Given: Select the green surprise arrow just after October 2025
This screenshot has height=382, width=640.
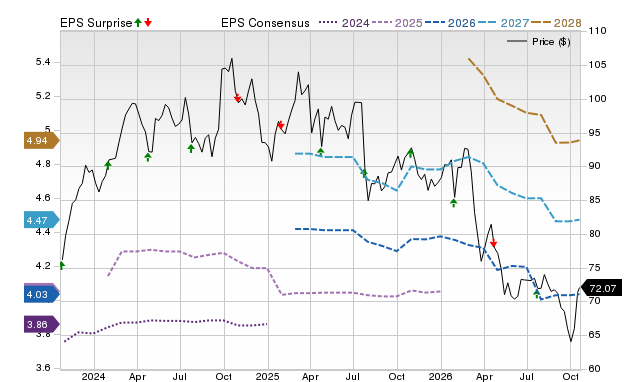Looking at the screenshot, I should point(411,153).
